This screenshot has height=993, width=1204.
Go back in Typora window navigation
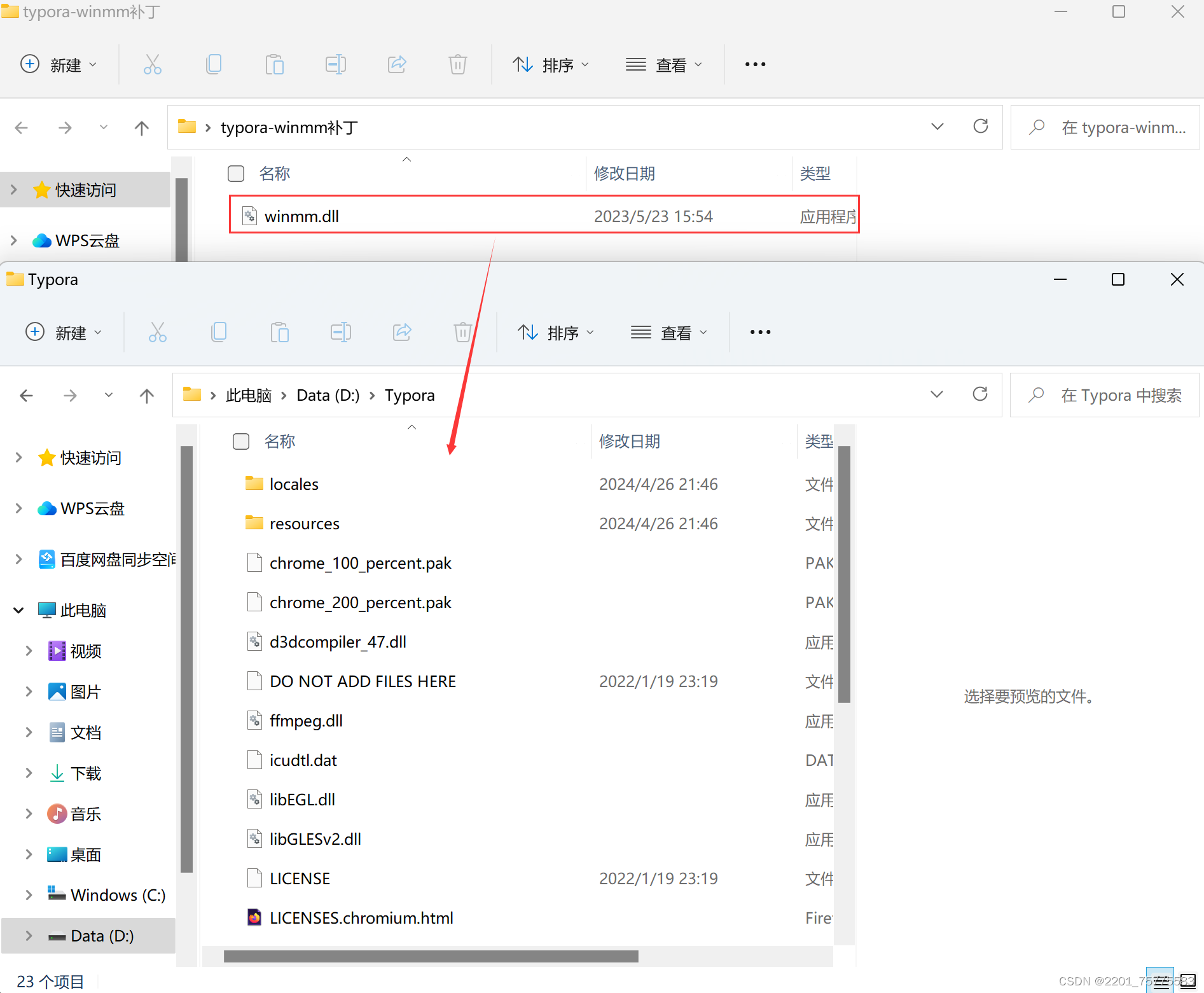tap(26, 396)
